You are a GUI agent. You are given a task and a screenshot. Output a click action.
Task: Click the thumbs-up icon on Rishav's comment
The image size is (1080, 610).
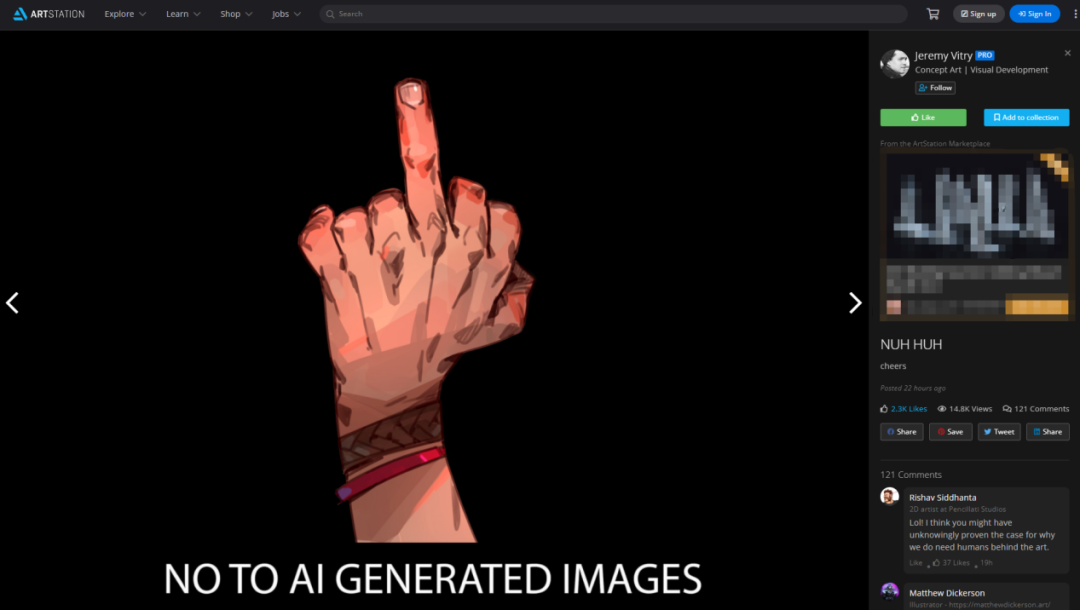[x=936, y=562]
